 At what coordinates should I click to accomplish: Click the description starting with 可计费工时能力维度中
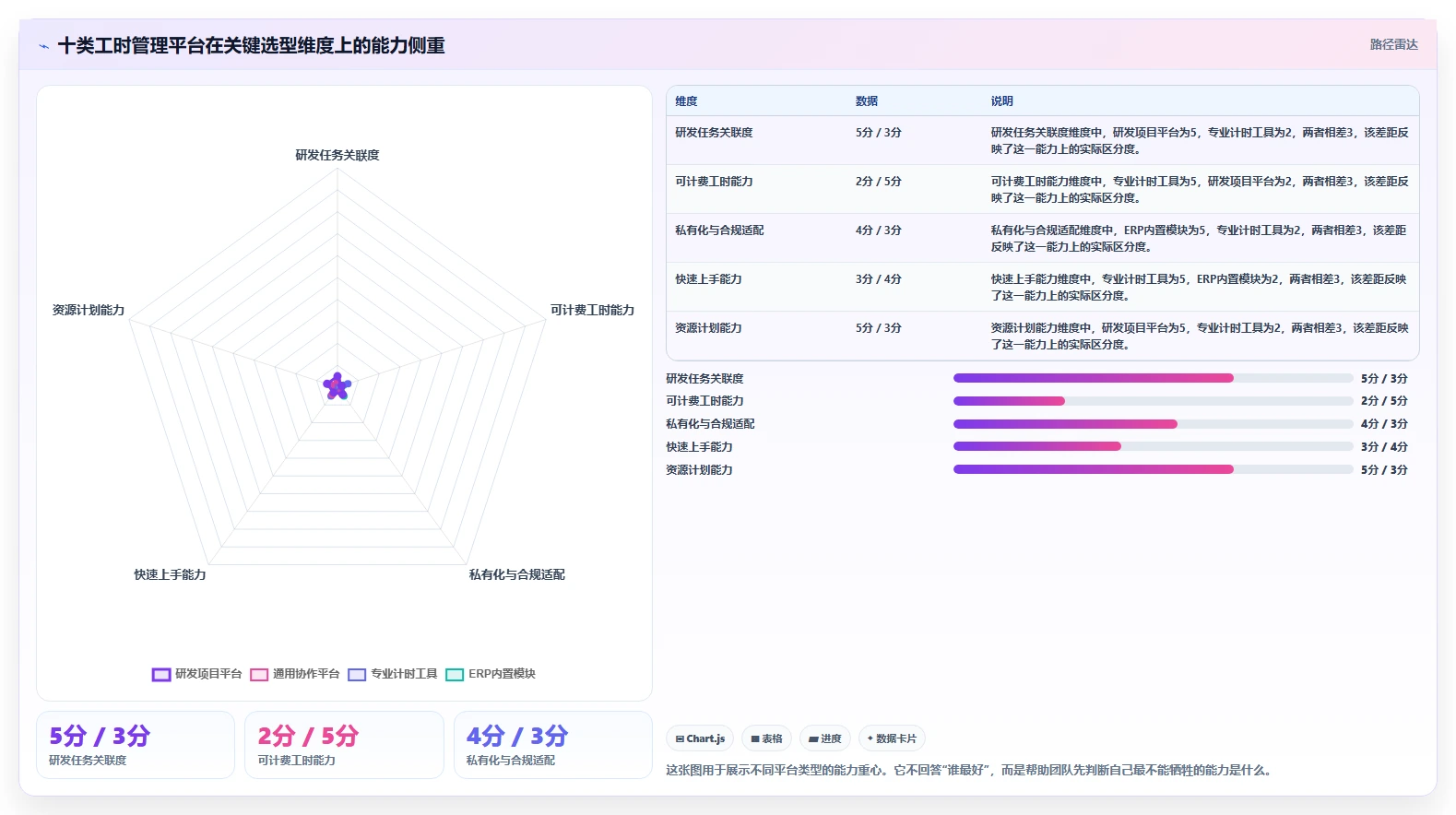[x=1200, y=189]
